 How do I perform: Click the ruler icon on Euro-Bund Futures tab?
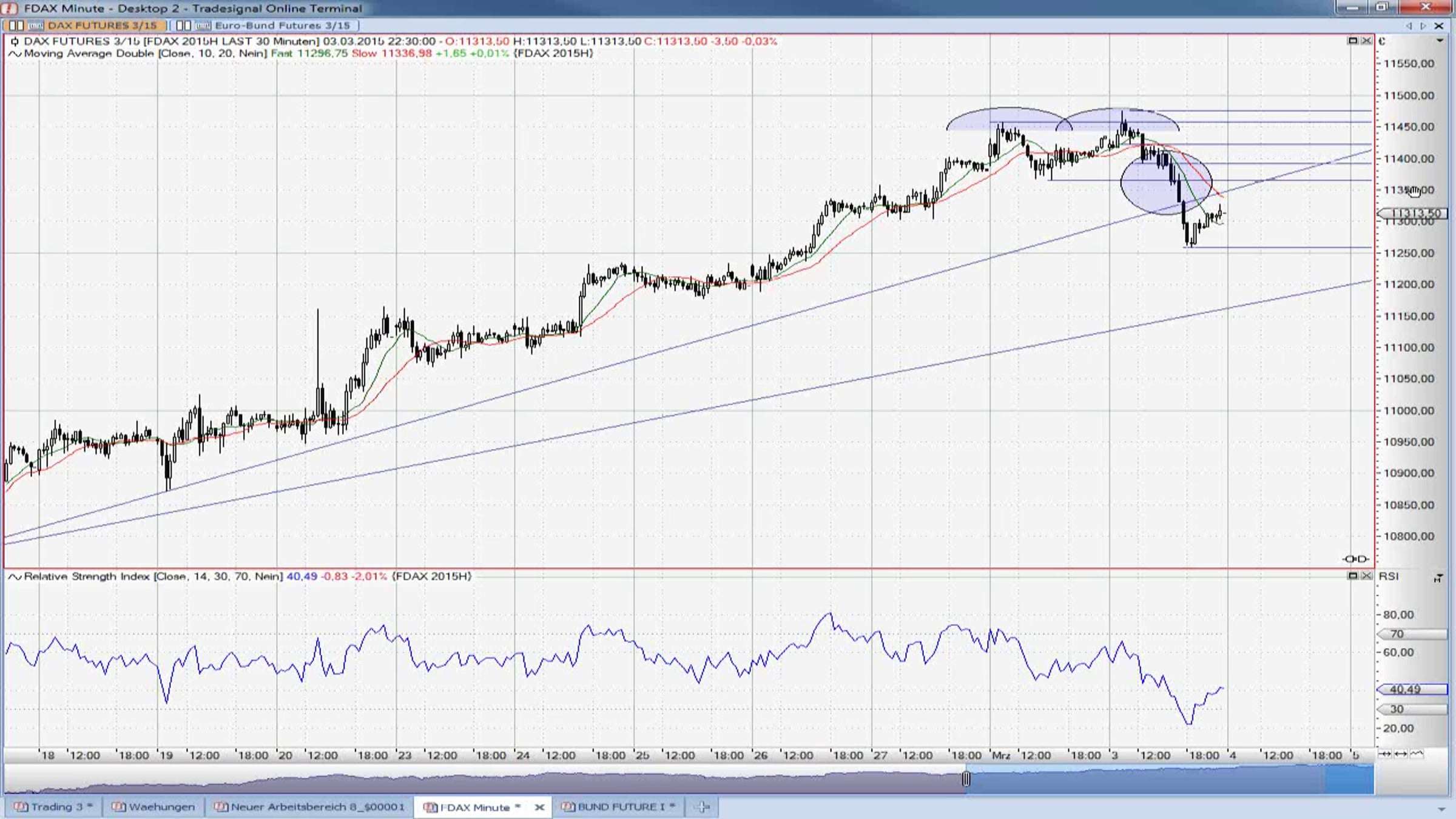click(203, 25)
